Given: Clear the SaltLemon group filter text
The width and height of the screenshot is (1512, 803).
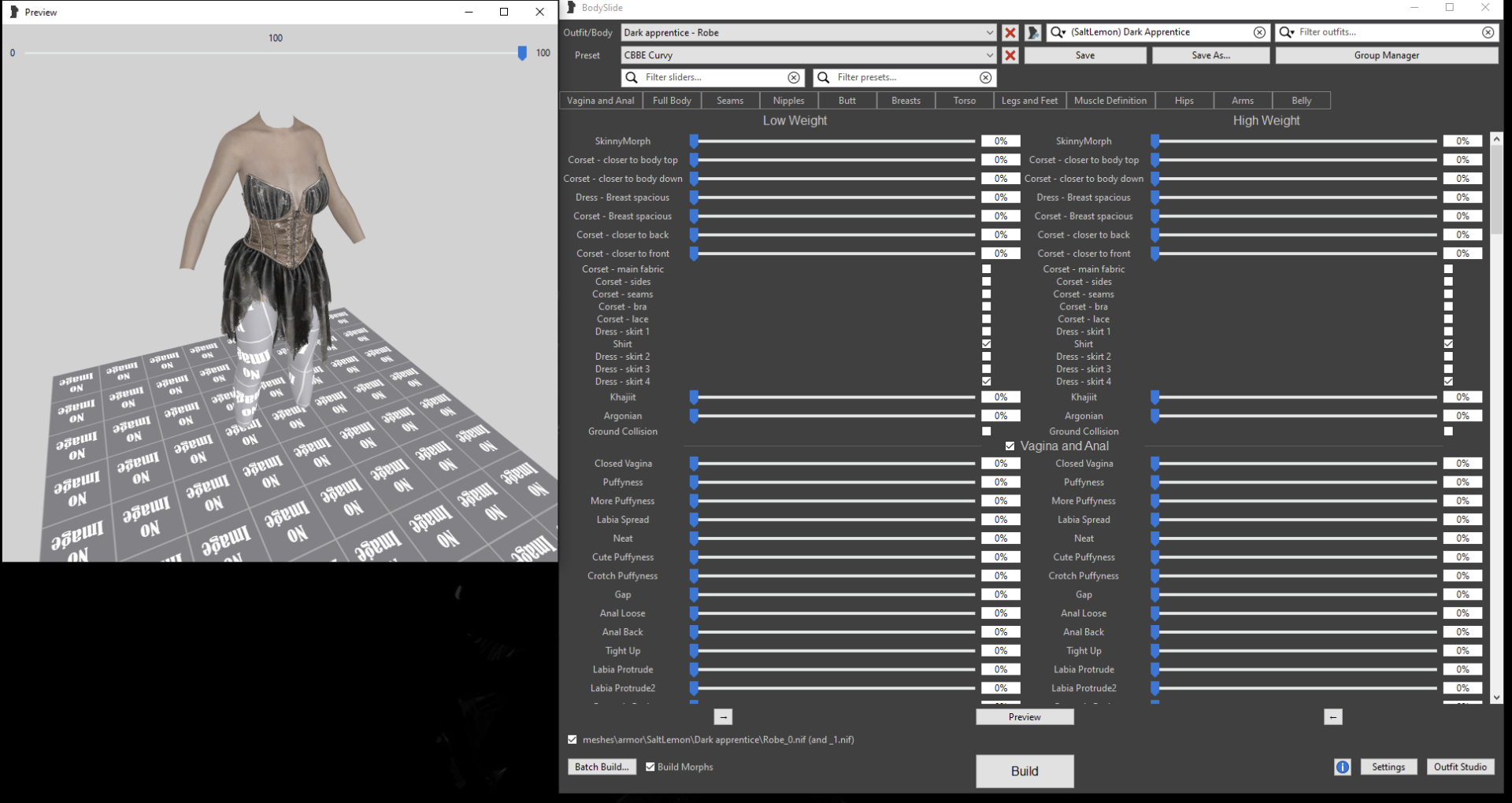Looking at the screenshot, I should [1259, 32].
